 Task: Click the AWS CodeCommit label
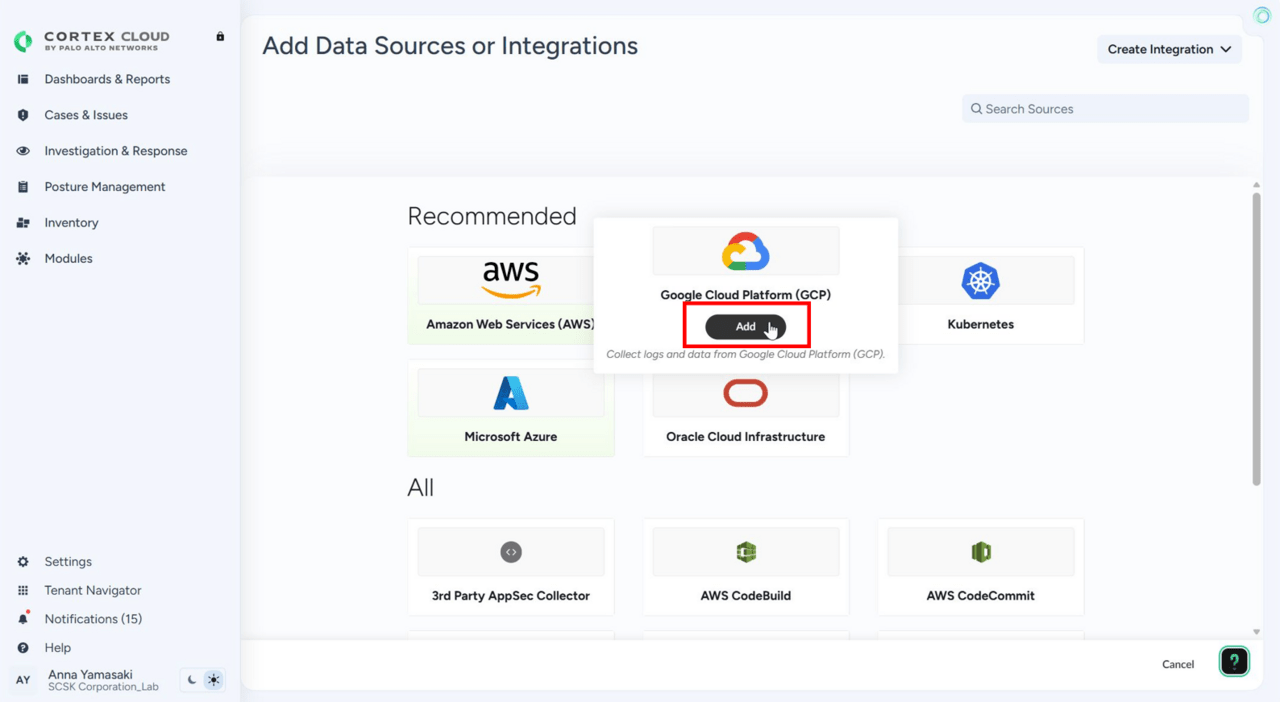(x=981, y=596)
